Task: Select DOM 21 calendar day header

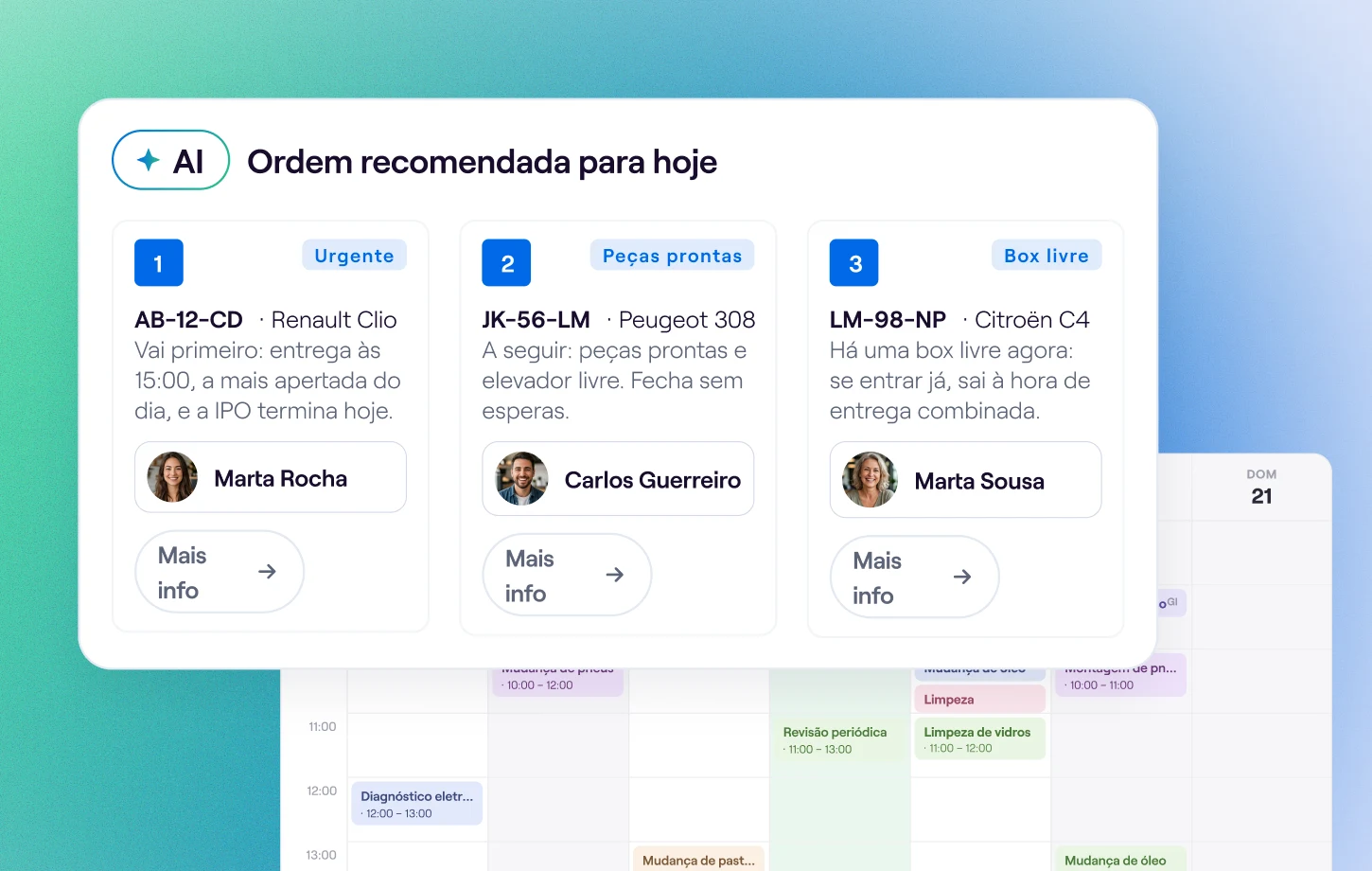Action: point(1261,487)
